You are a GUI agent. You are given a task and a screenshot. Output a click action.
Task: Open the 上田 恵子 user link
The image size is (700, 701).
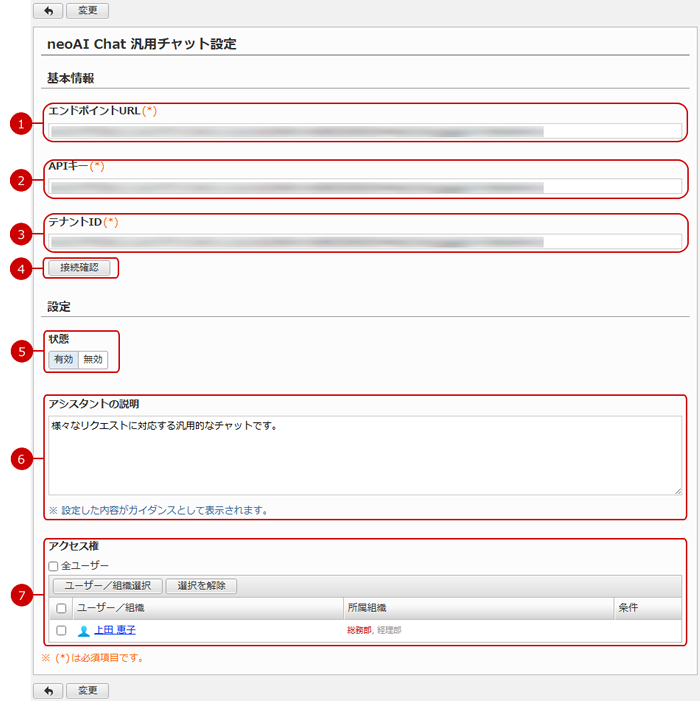point(115,630)
